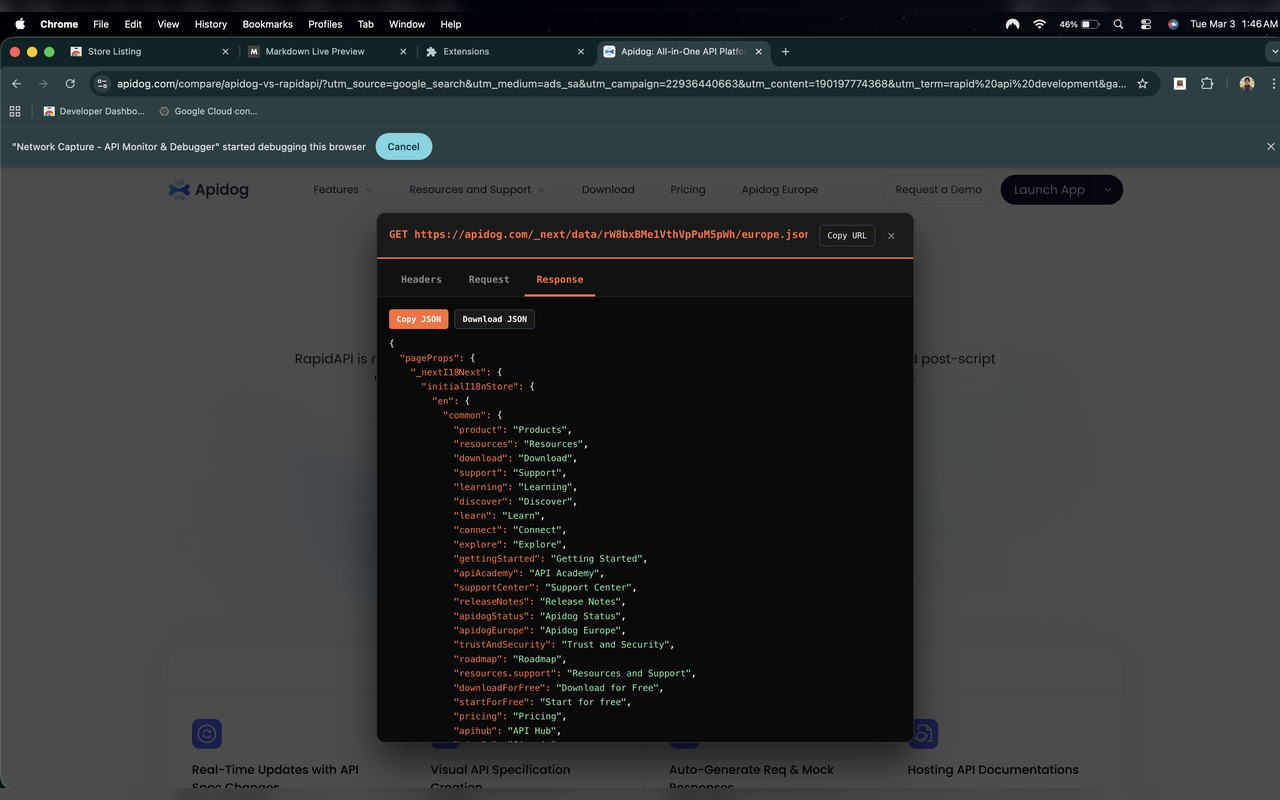Open the Pricing nav link
The image size is (1280, 800).
[688, 190]
